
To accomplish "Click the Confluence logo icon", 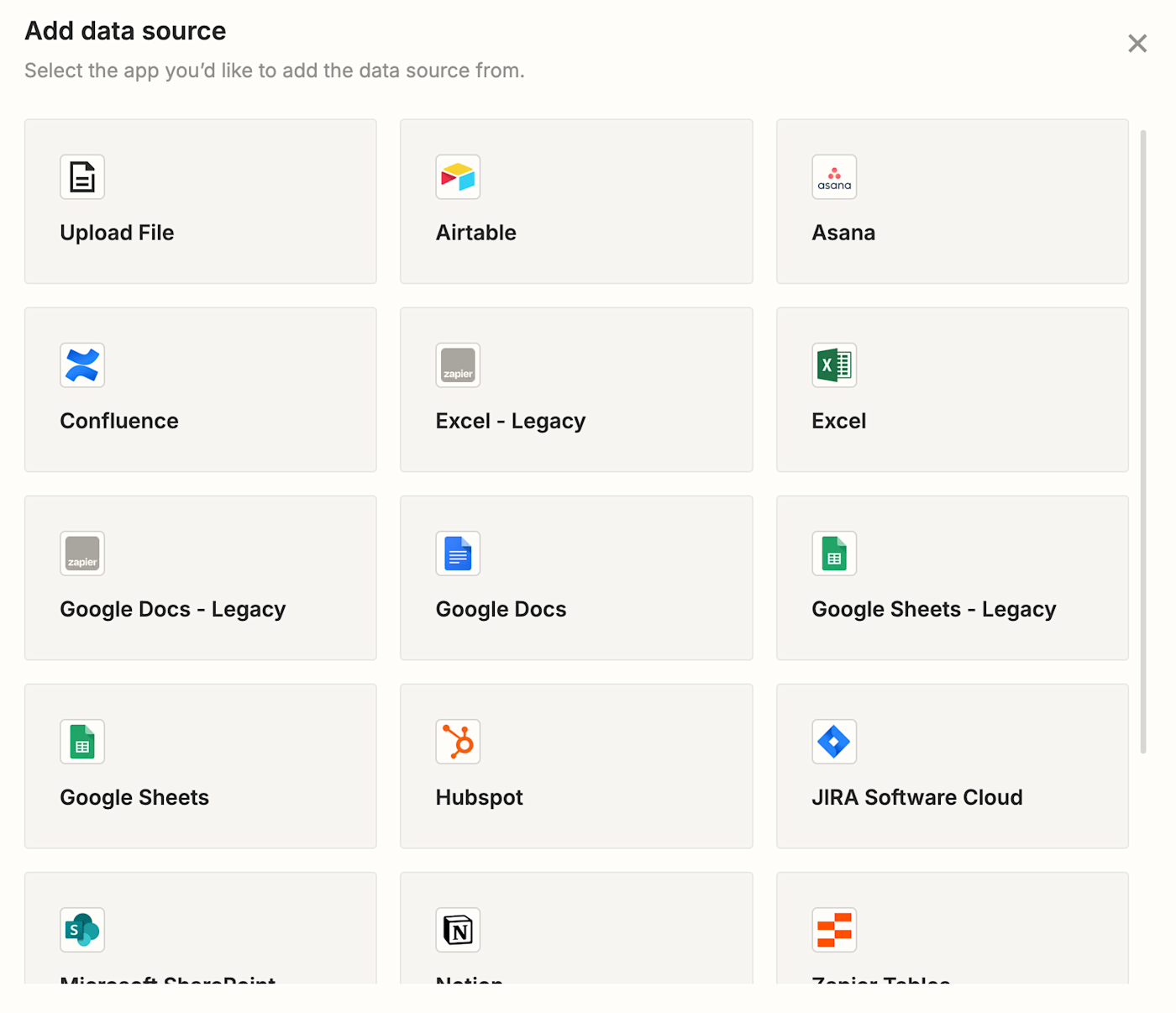I will coord(82,365).
